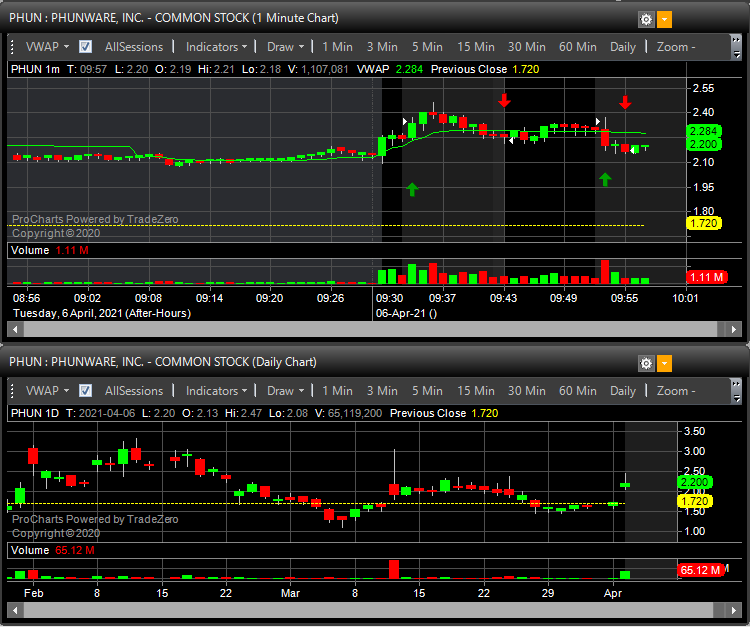The width and height of the screenshot is (750, 627).
Task: Open settings gear on Daily Chart
Action: pyautogui.click(x=646, y=363)
